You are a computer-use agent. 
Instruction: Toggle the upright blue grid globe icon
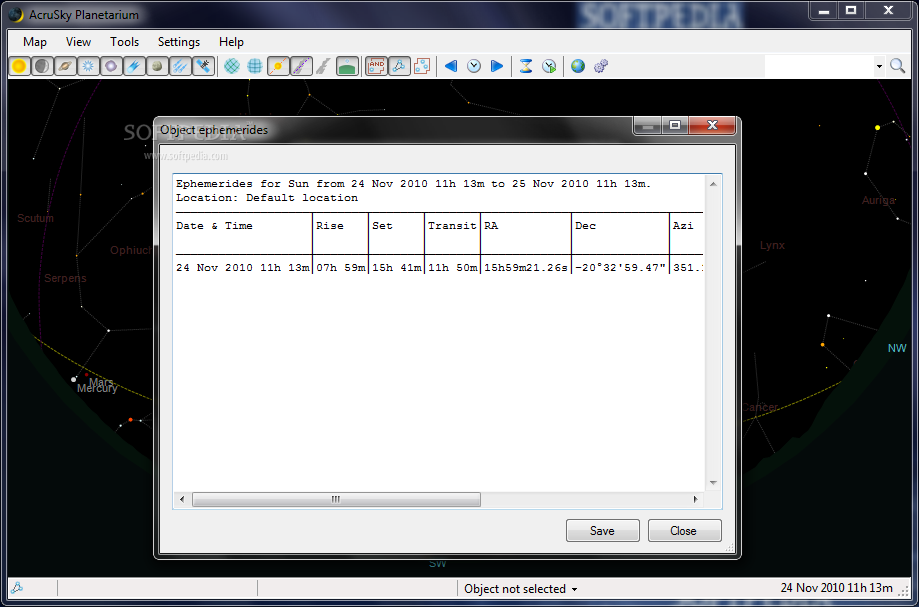(x=255, y=66)
